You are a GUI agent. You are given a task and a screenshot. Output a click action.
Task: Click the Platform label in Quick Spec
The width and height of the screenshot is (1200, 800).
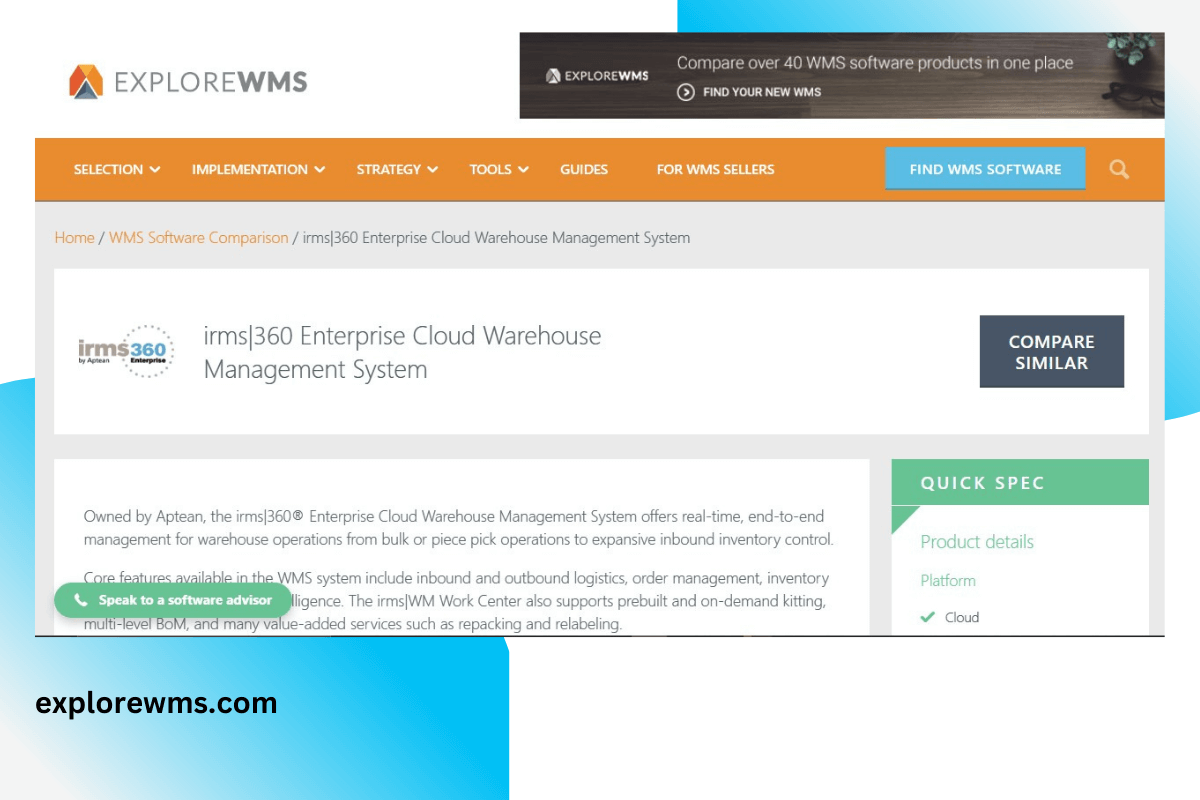pos(948,581)
